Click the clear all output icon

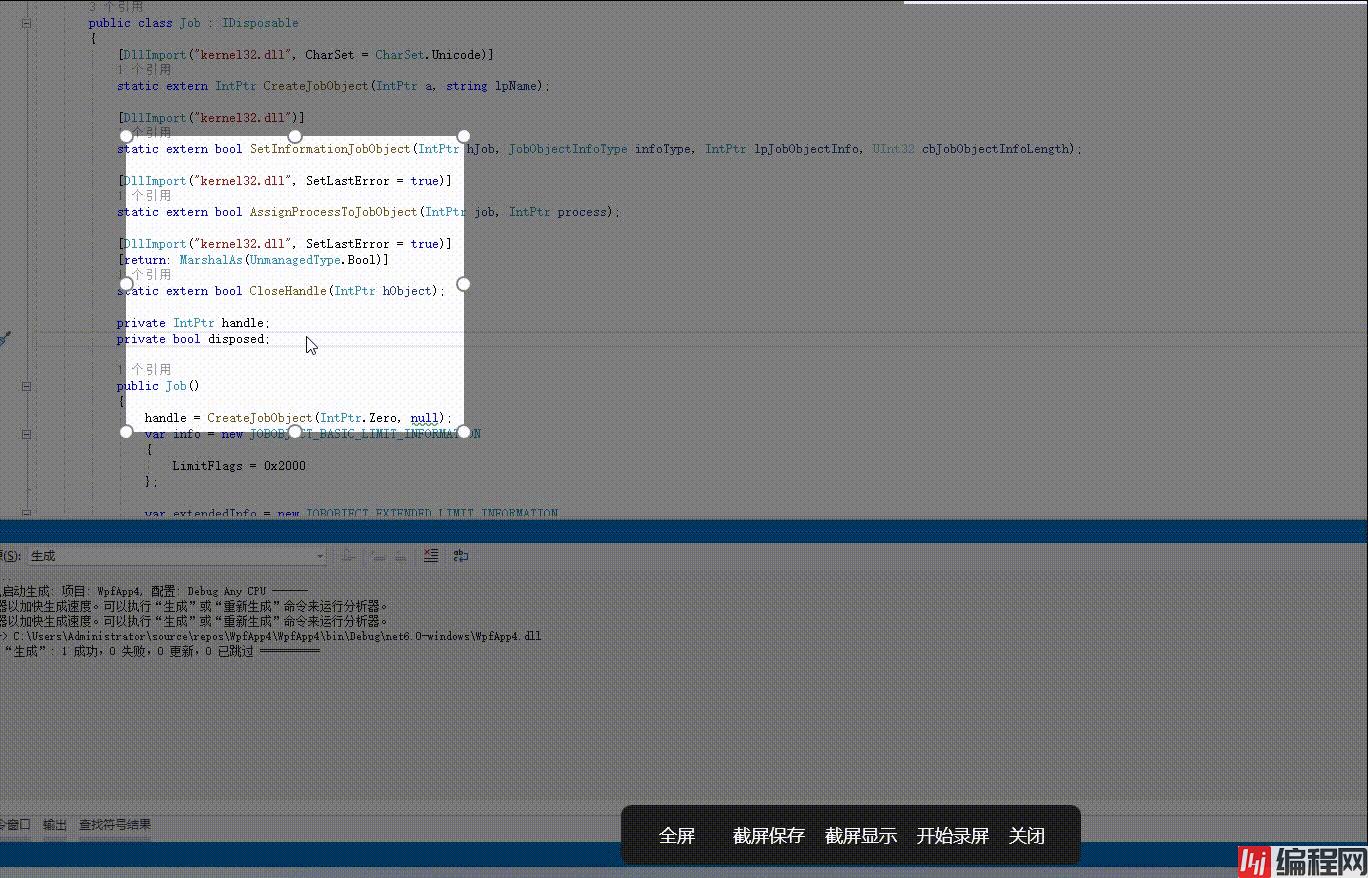coord(431,556)
